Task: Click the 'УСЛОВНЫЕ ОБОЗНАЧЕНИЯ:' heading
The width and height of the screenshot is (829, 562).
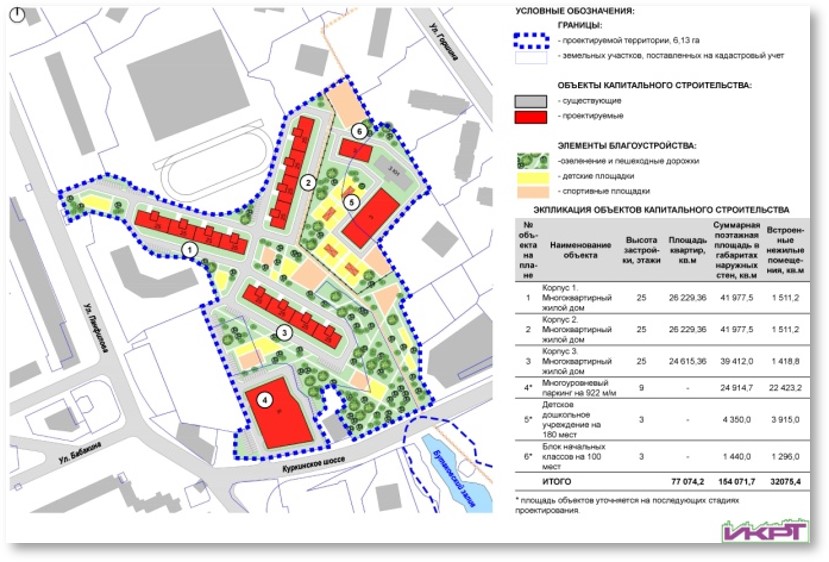Action: (x=575, y=11)
